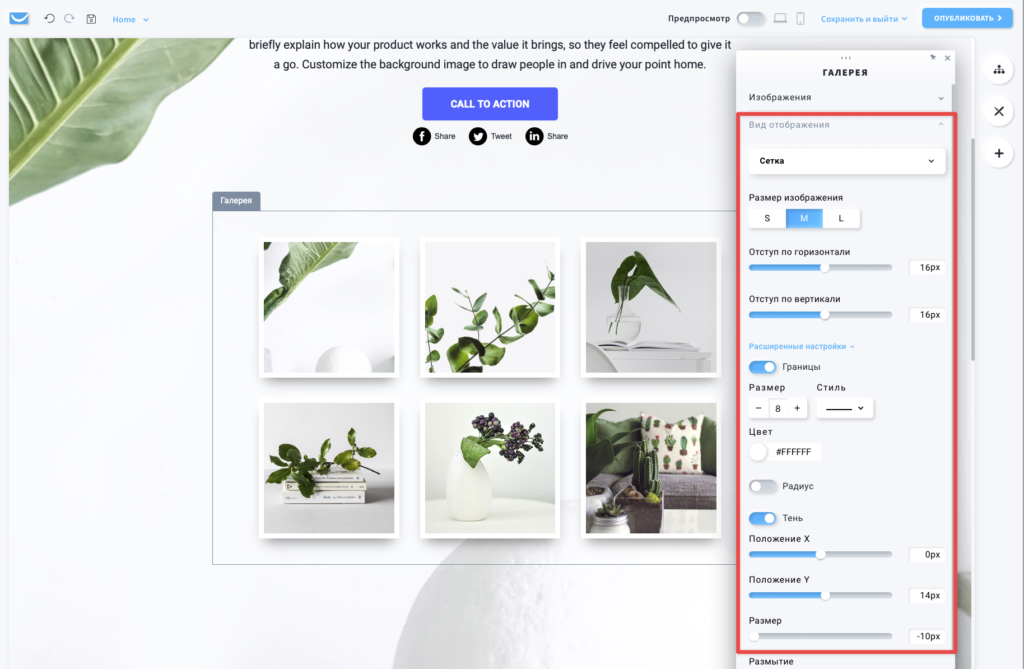Image resolution: width=1024 pixels, height=669 pixels.
Task: Click the LinkedIn Share text link
Action: tap(557, 137)
